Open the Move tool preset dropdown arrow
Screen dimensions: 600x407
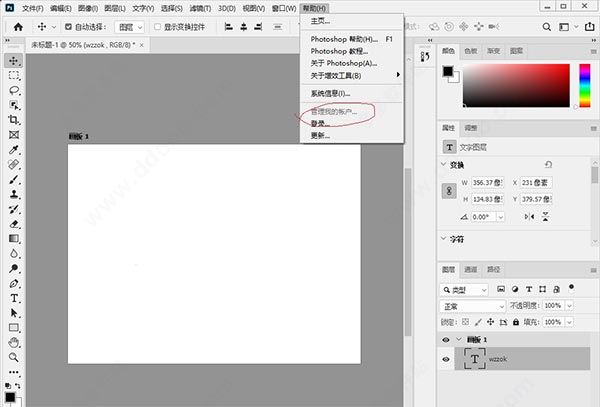[x=54, y=27]
